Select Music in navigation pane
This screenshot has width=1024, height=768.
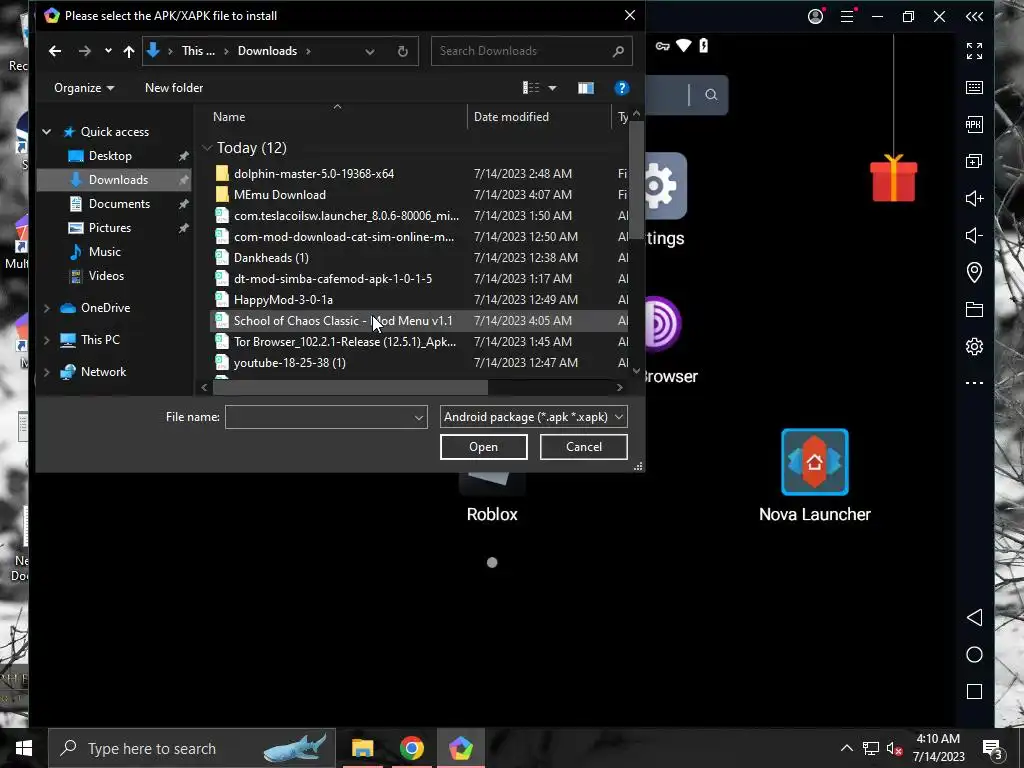(104, 251)
